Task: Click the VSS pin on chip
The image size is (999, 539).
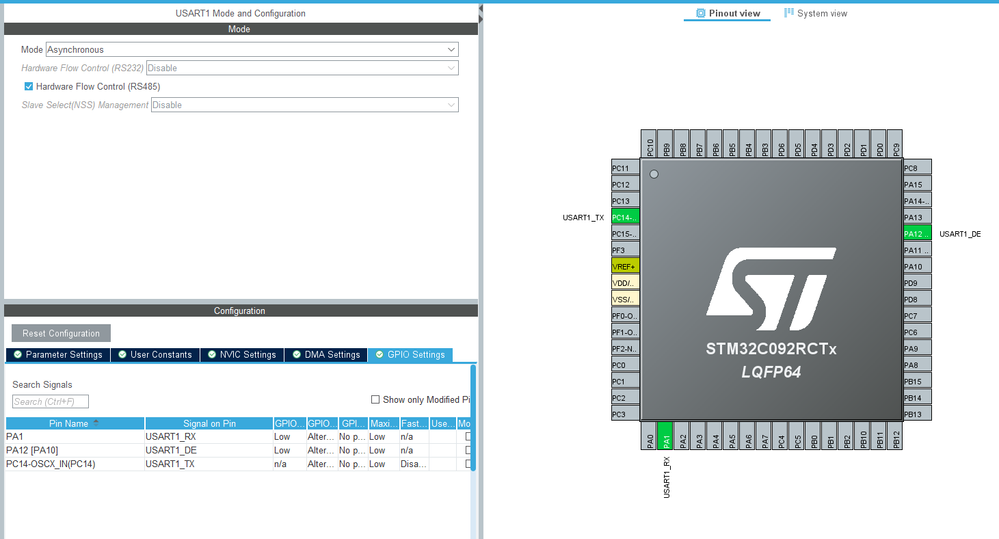Action: pos(625,299)
